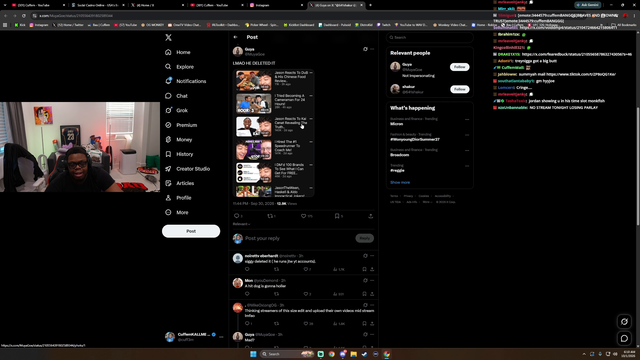
Task: Open Windows Start menu
Action: pyautogui.click(x=253, y=354)
